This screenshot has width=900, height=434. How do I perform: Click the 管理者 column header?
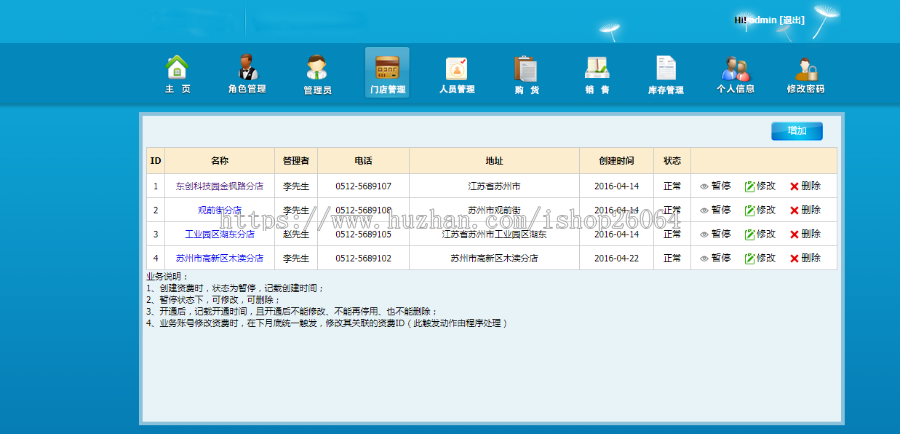[296, 161]
